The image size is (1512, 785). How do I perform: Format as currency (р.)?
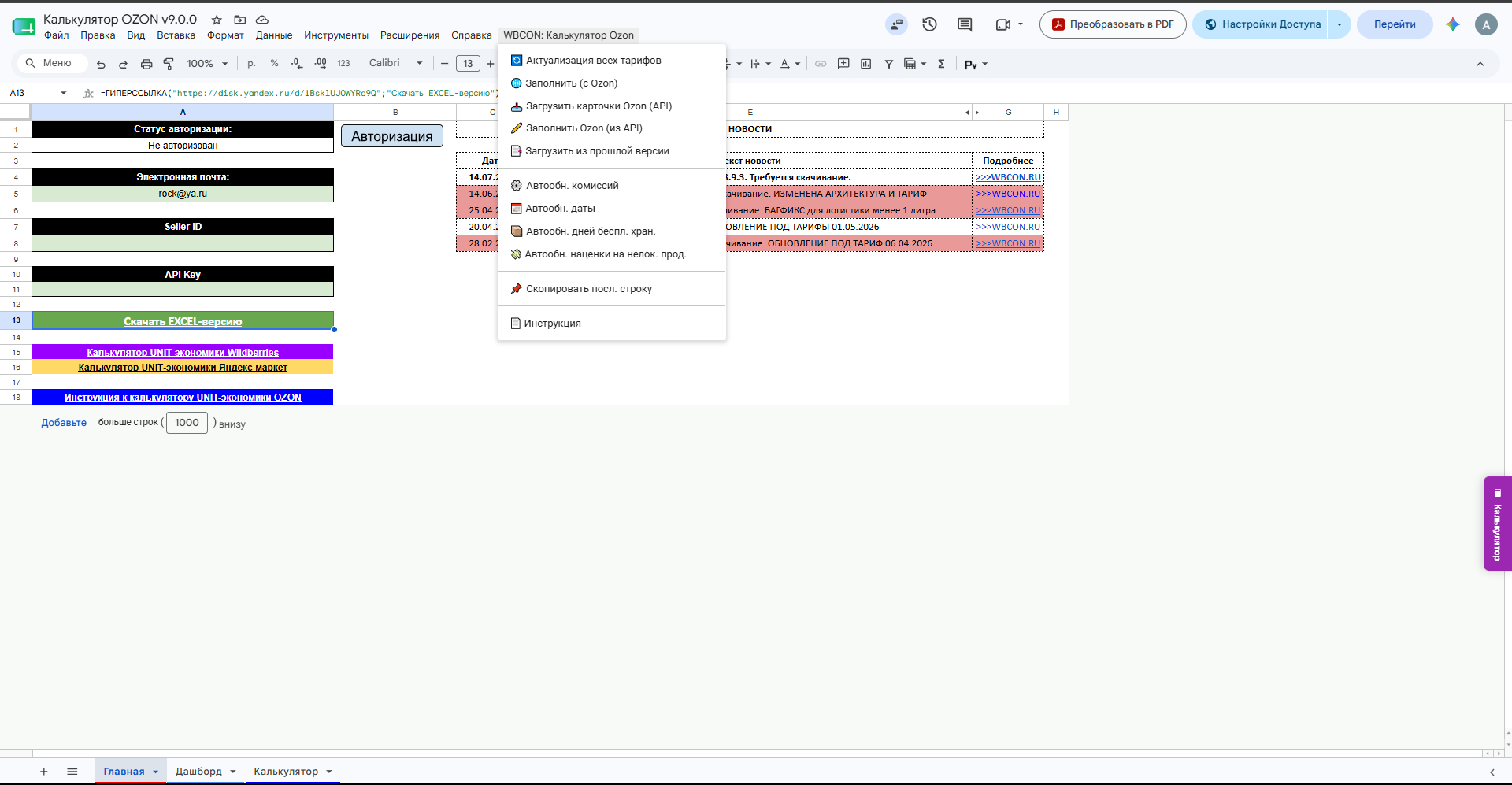click(251, 64)
